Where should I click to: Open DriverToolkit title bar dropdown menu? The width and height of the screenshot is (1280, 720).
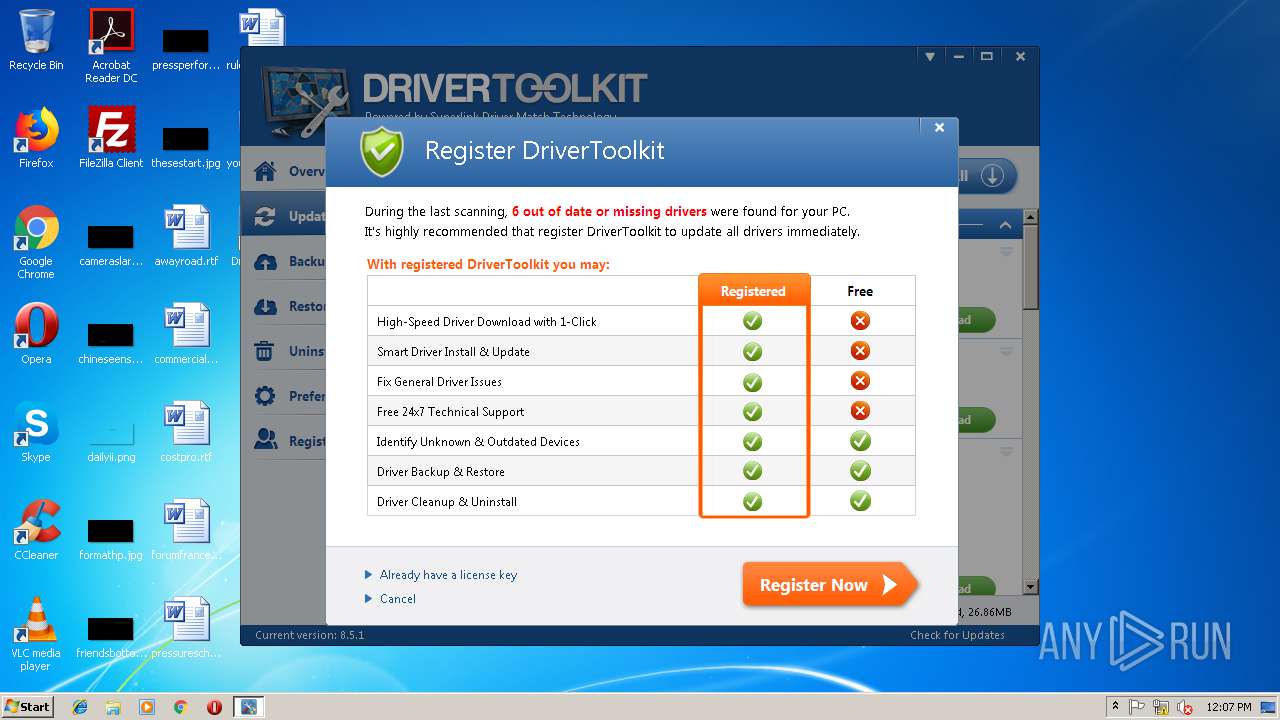point(930,57)
